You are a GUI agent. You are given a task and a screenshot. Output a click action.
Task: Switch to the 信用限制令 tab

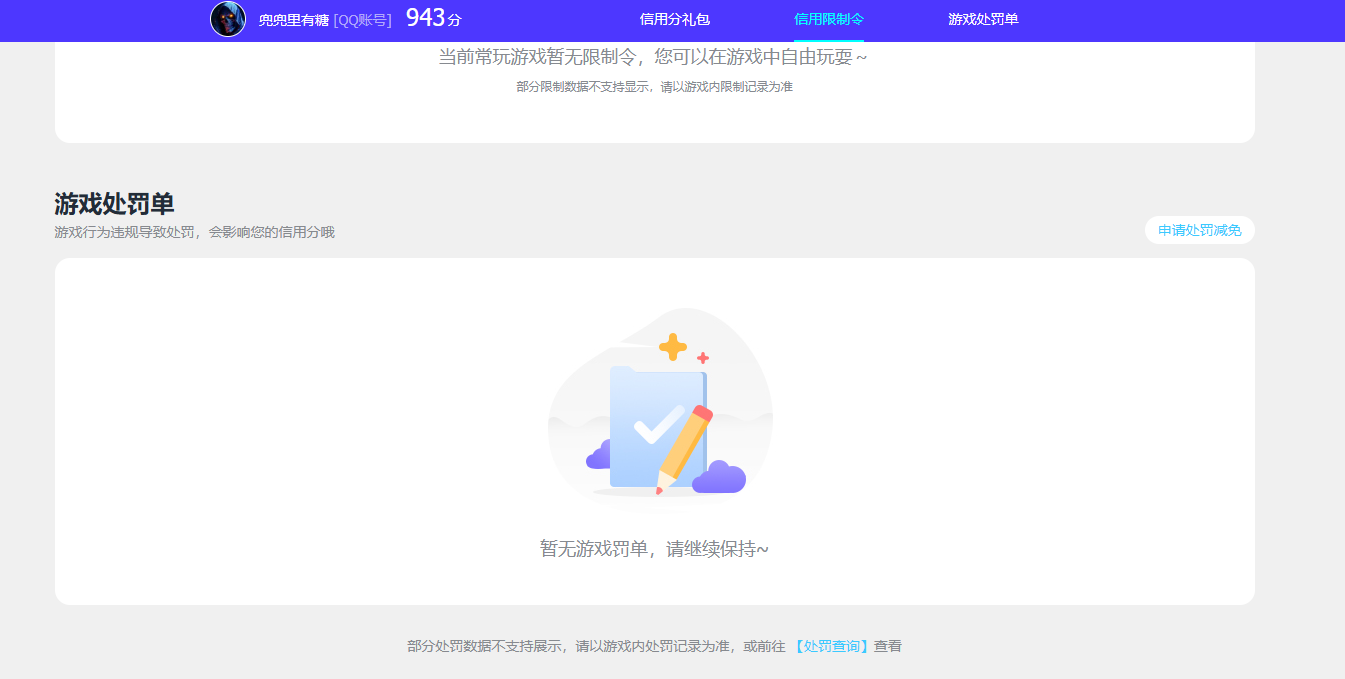point(829,19)
